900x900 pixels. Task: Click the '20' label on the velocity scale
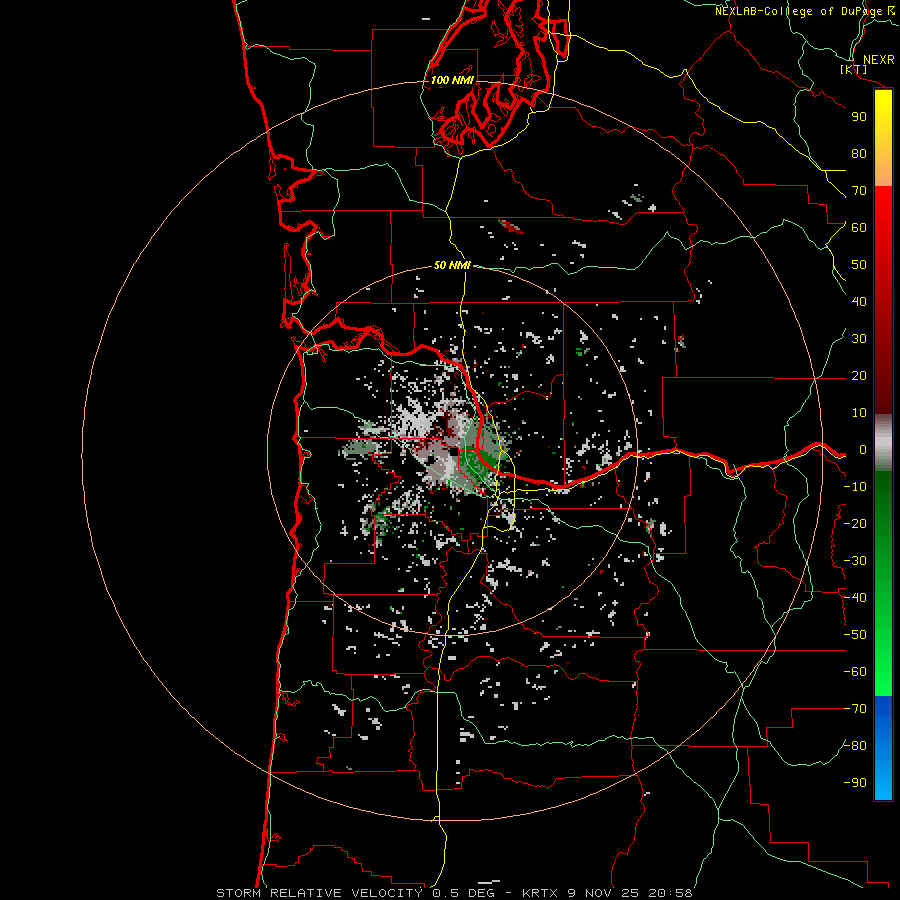(x=859, y=376)
